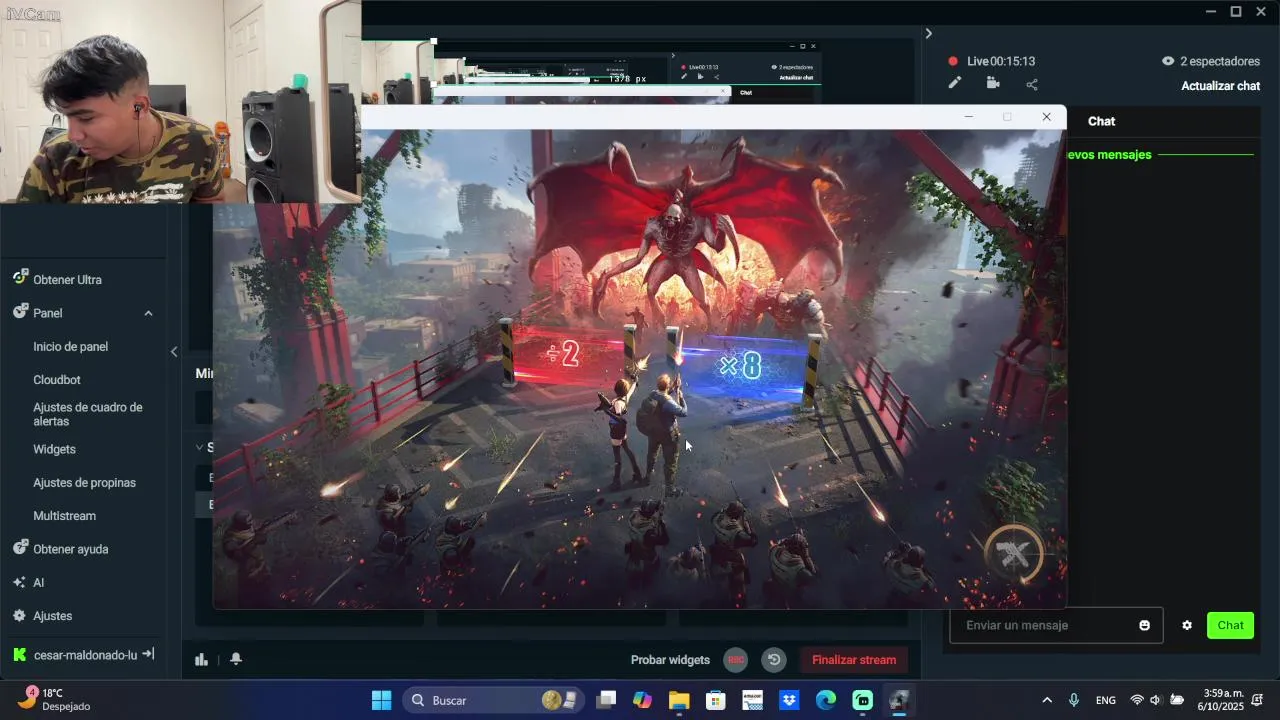Open Dropbox from taskbar

(x=789, y=700)
